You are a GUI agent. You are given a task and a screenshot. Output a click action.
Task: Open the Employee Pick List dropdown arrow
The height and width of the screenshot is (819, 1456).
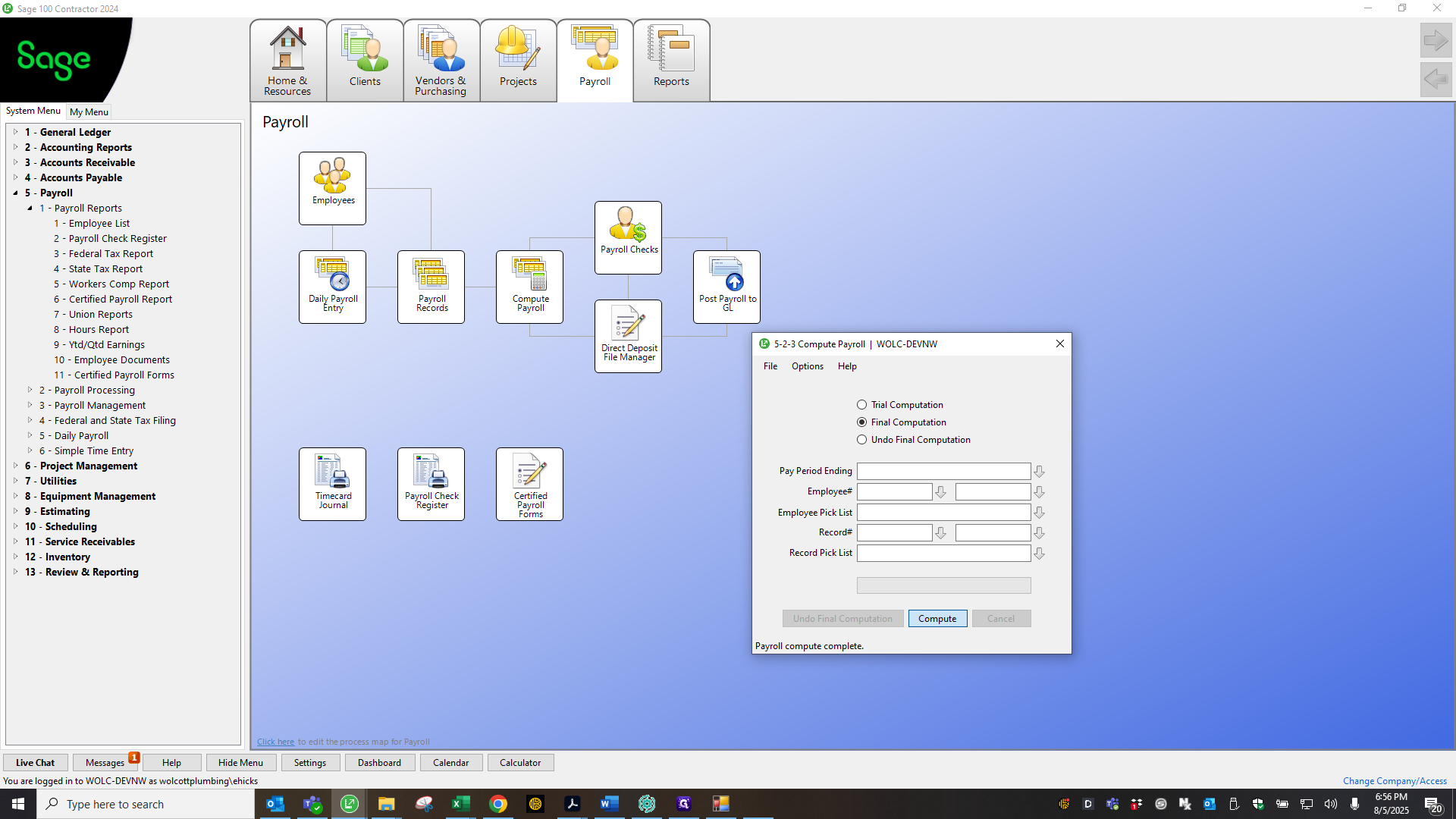tap(1039, 513)
